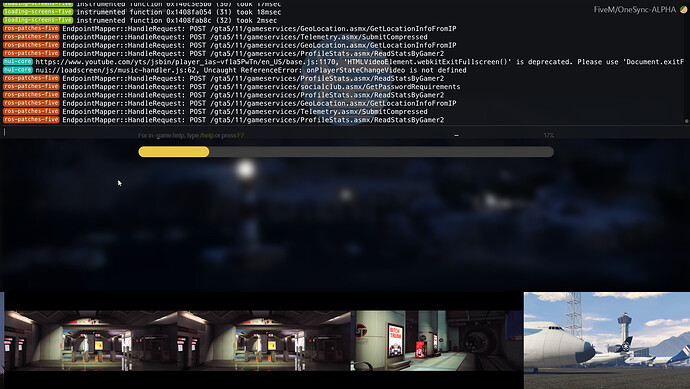Viewport: 690px width, 389px height.
Task: Open the subway tunnel platform thumbnail
Action: [437, 340]
